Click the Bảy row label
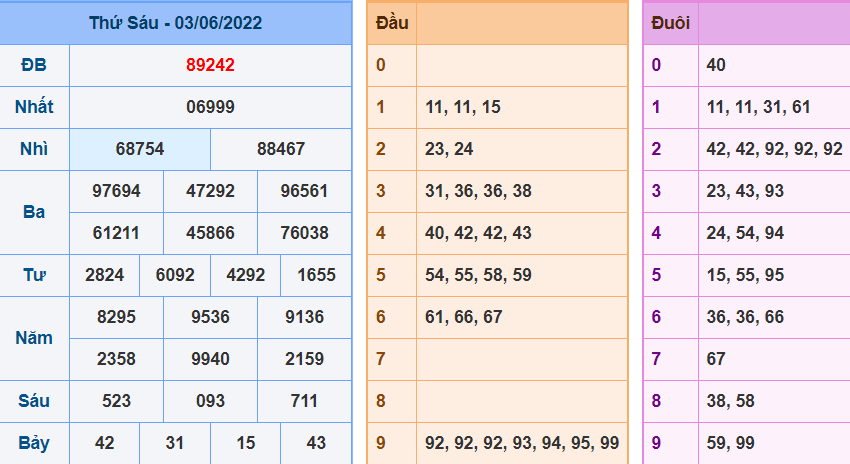850x464 pixels. 34,443
